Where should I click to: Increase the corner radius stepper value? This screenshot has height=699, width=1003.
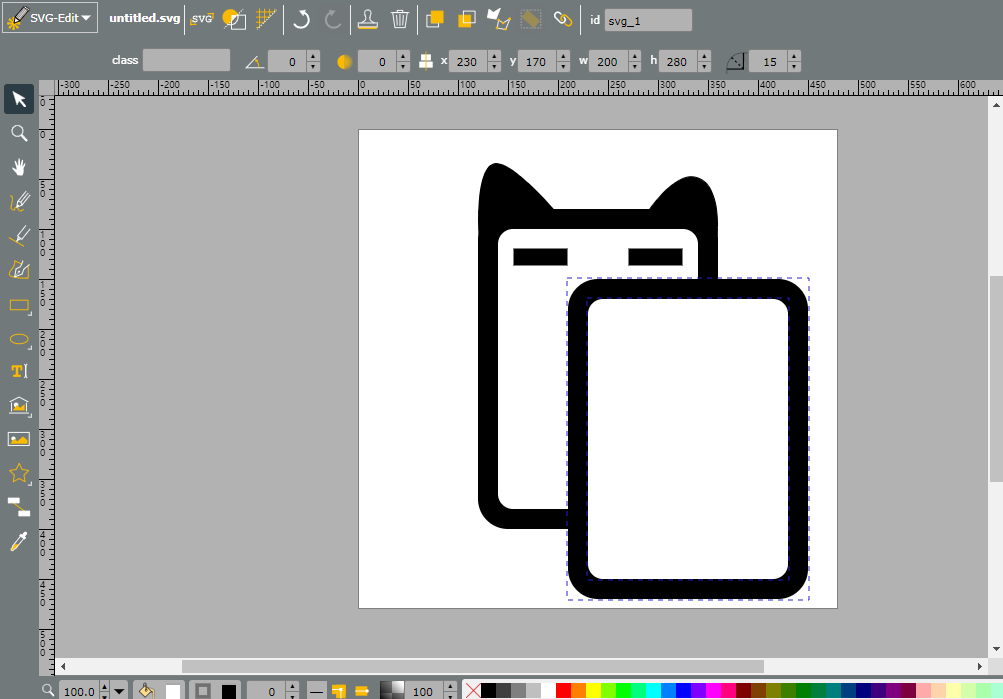pyautogui.click(x=794, y=56)
